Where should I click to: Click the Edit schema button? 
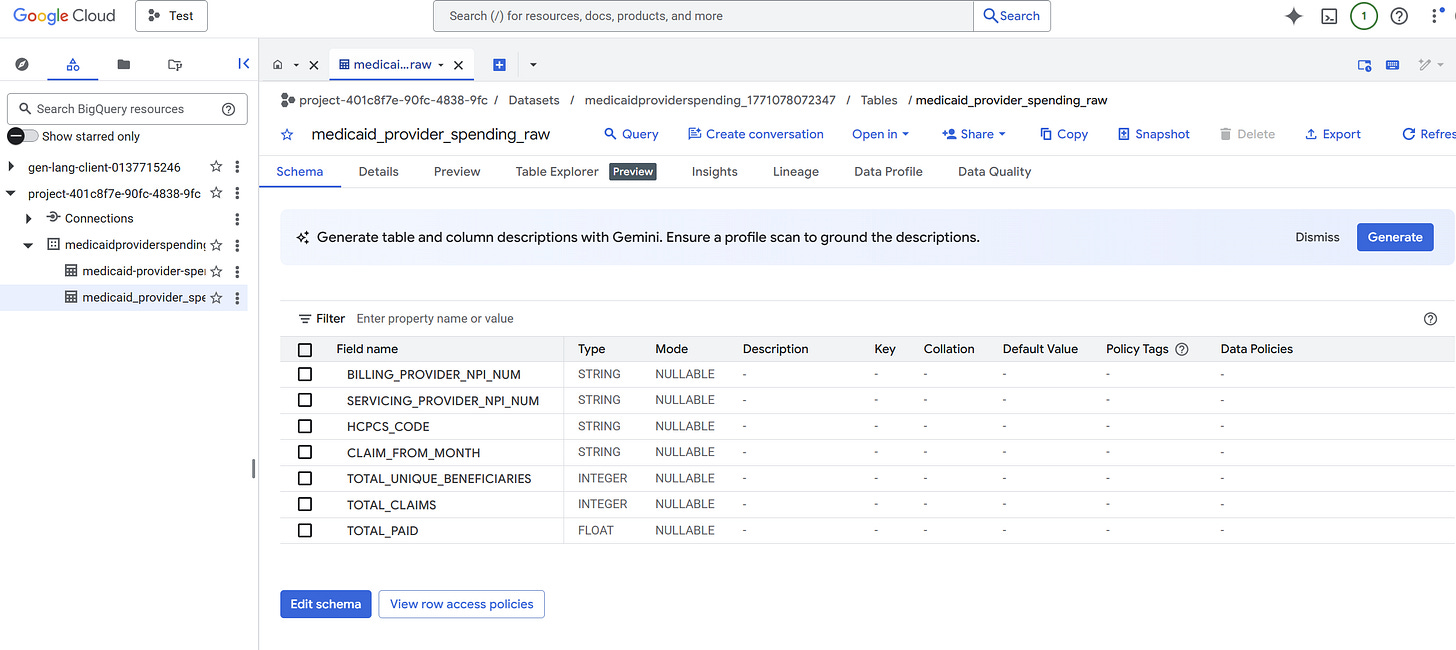[326, 604]
